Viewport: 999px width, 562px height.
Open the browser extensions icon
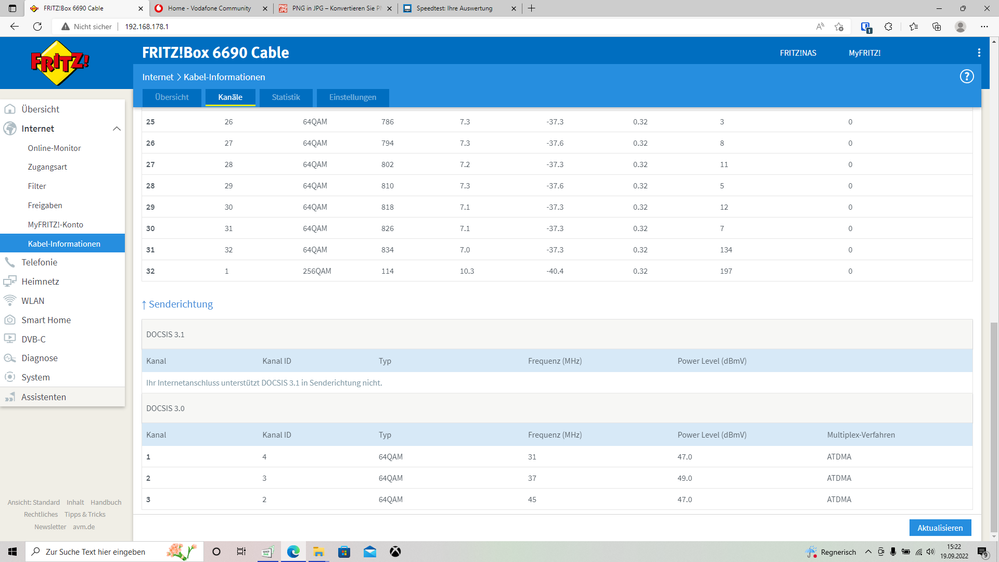tap(888, 27)
